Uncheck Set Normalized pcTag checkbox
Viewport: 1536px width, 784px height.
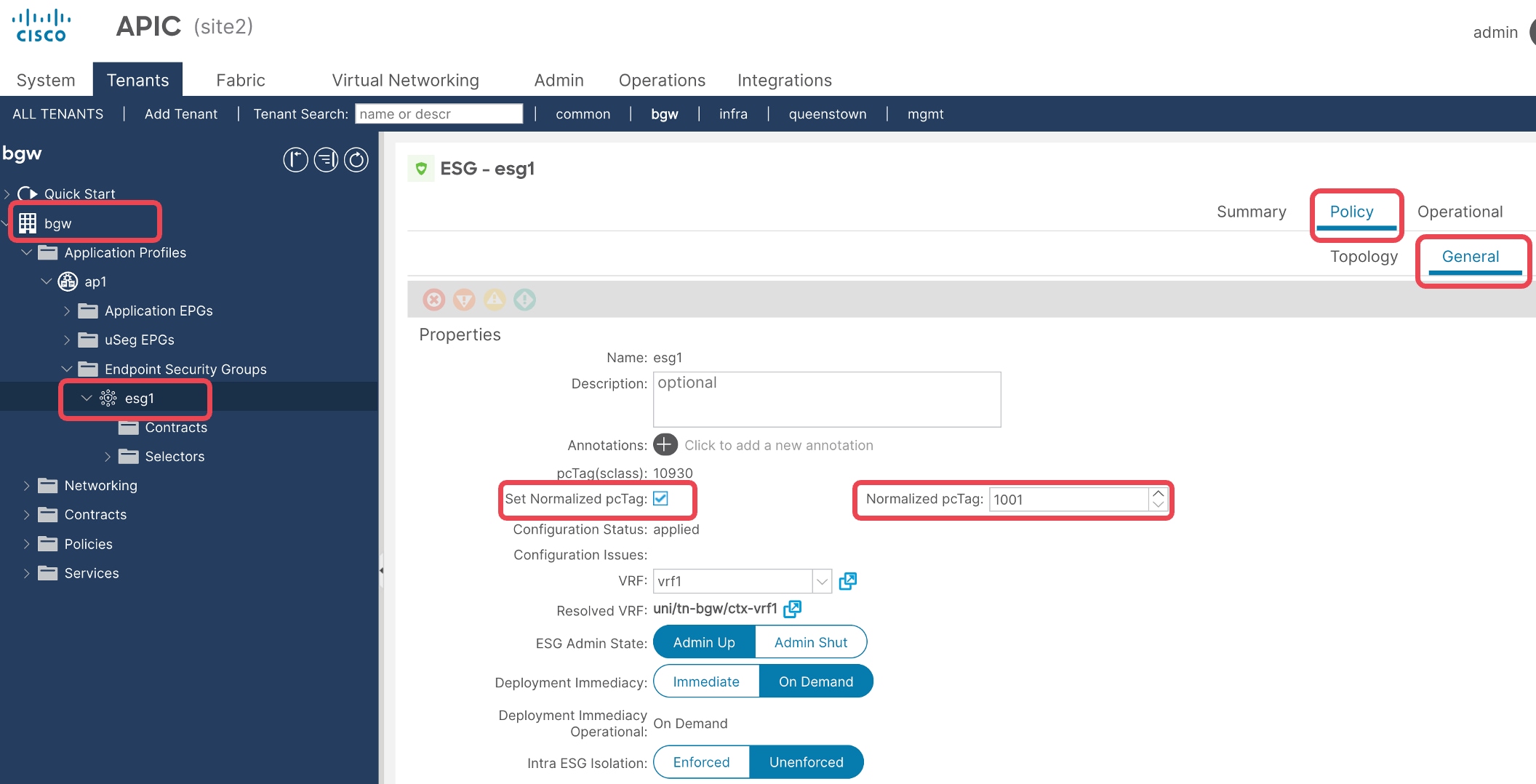point(660,498)
